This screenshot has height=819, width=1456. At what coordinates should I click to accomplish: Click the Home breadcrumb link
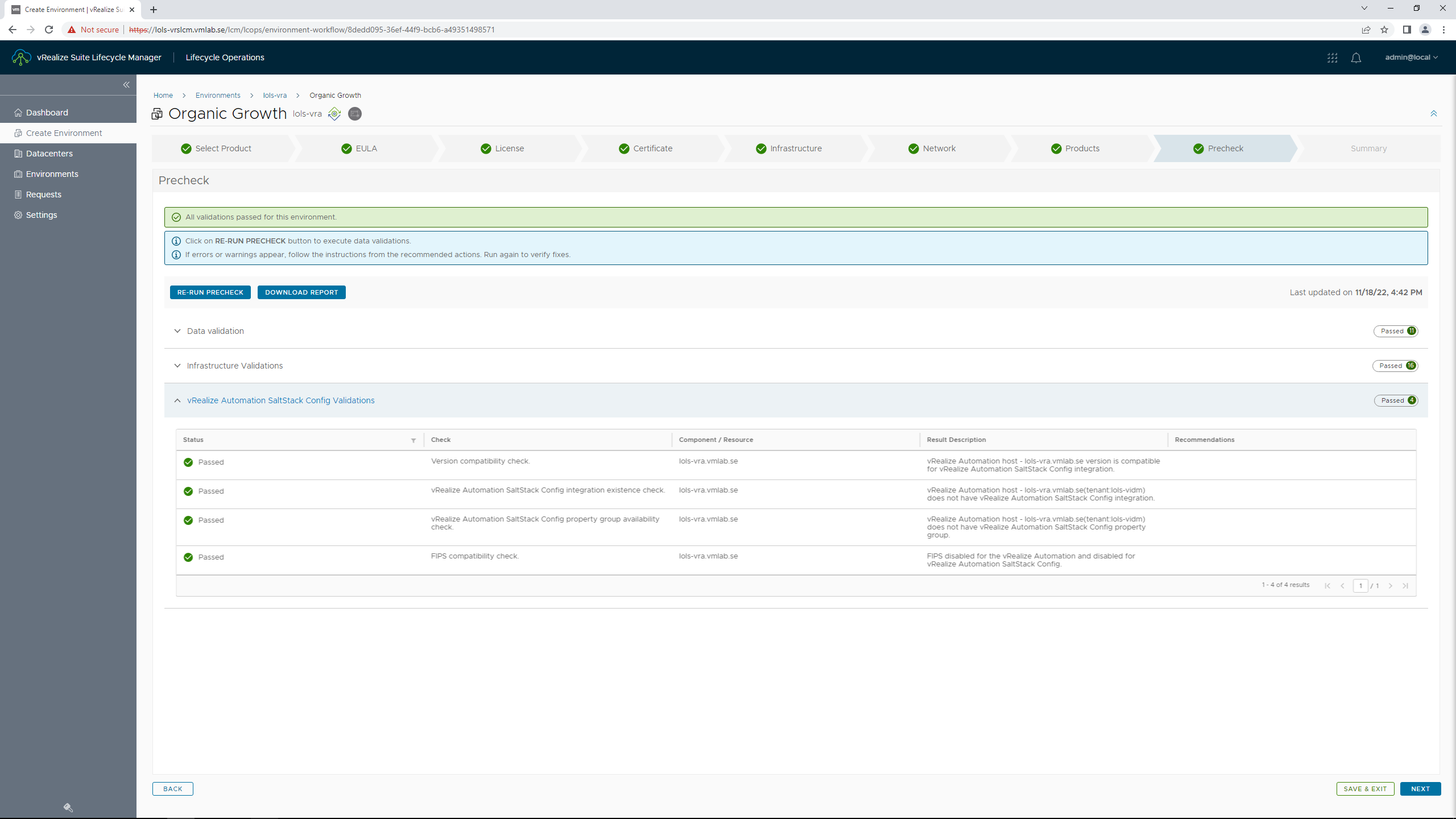163,96
